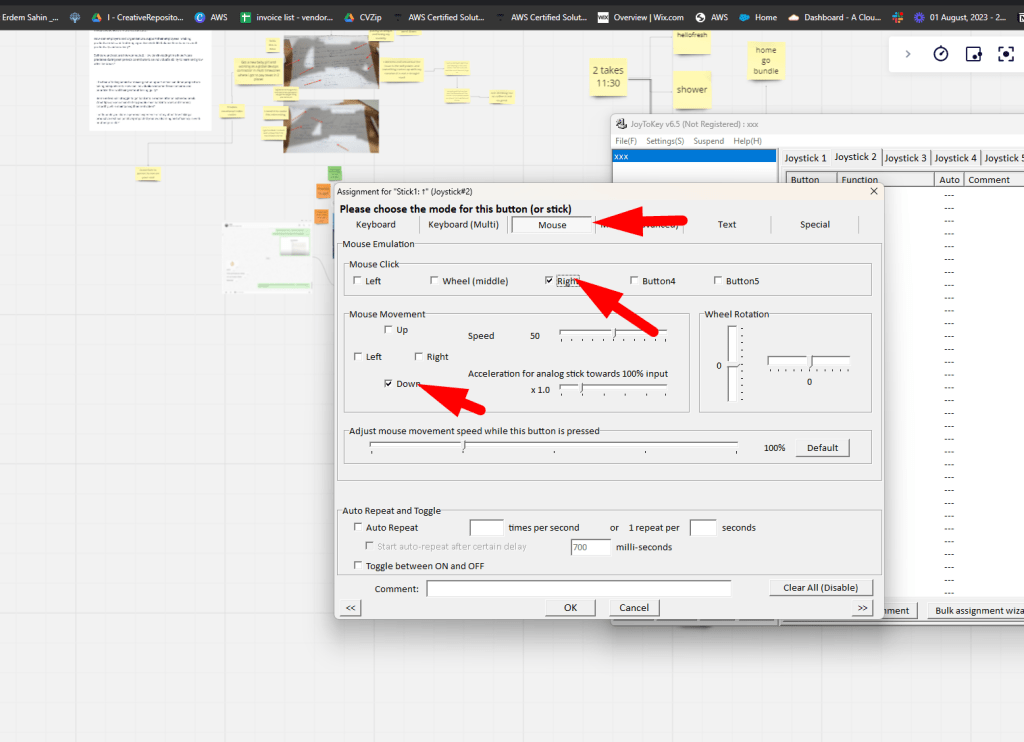Enable the Left mouse click checkbox
Image resolution: width=1024 pixels, height=742 pixels.
point(357,280)
